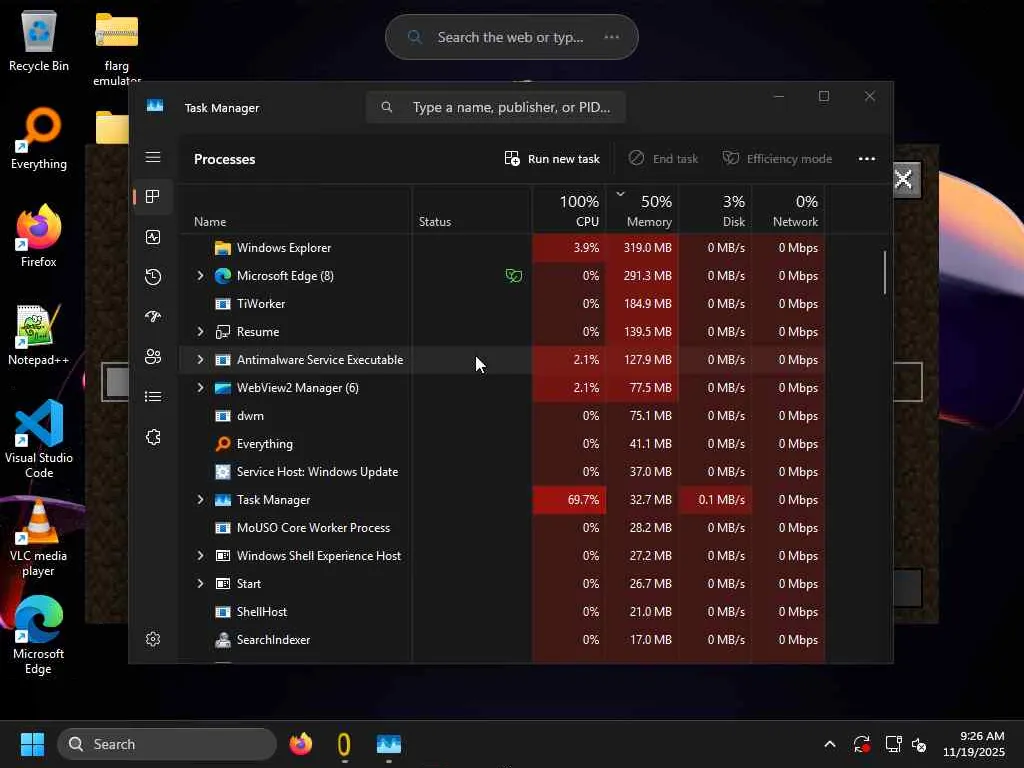Viewport: 1024px width, 768px height.
Task: Open the web search widget ellipsis options
Action: pyautogui.click(x=611, y=37)
